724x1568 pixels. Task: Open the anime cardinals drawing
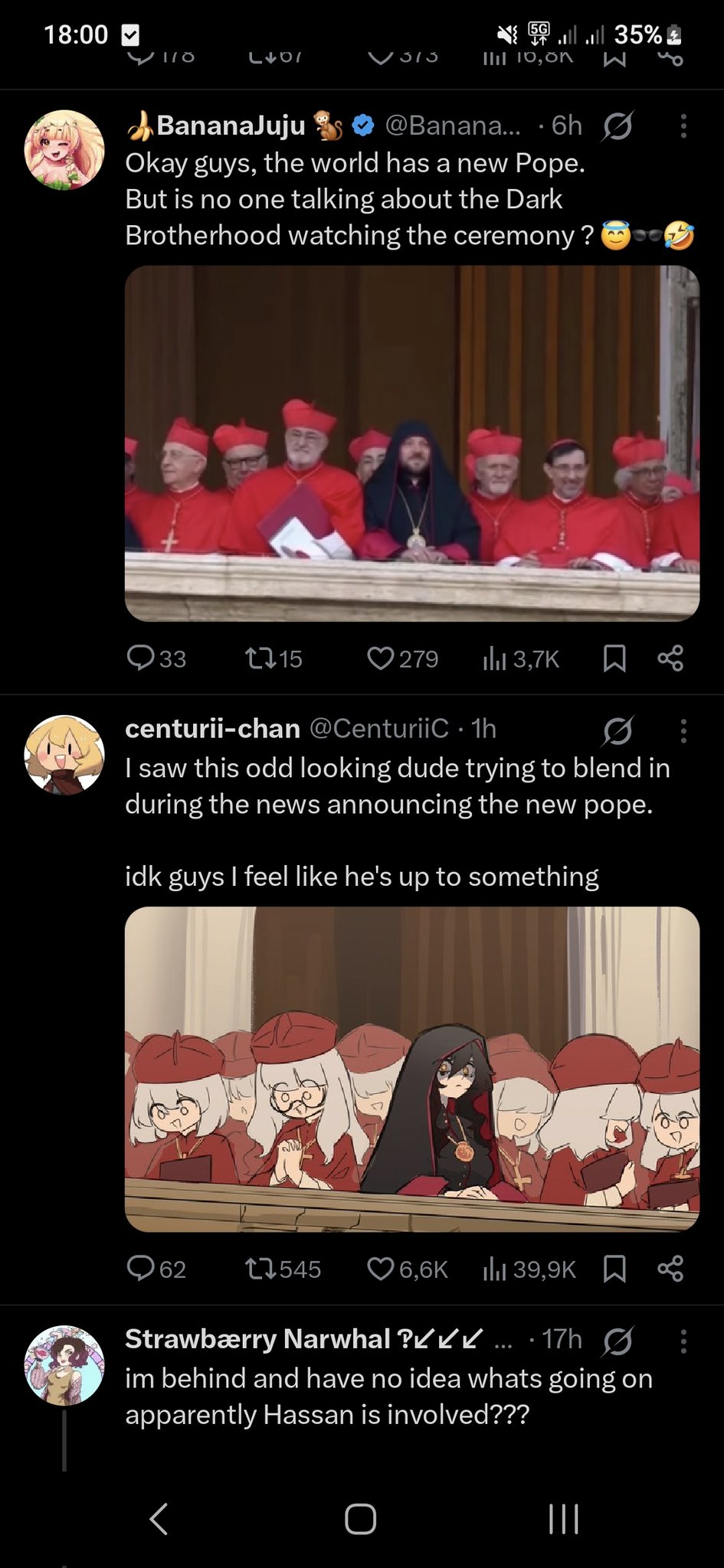tap(412, 1069)
